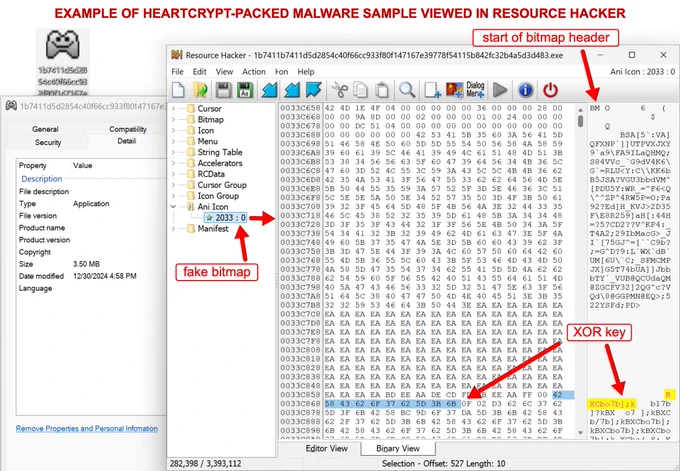Click Date modified 12/30/2024 4:58 PM value
The height and width of the screenshot is (471, 680).
105,276
